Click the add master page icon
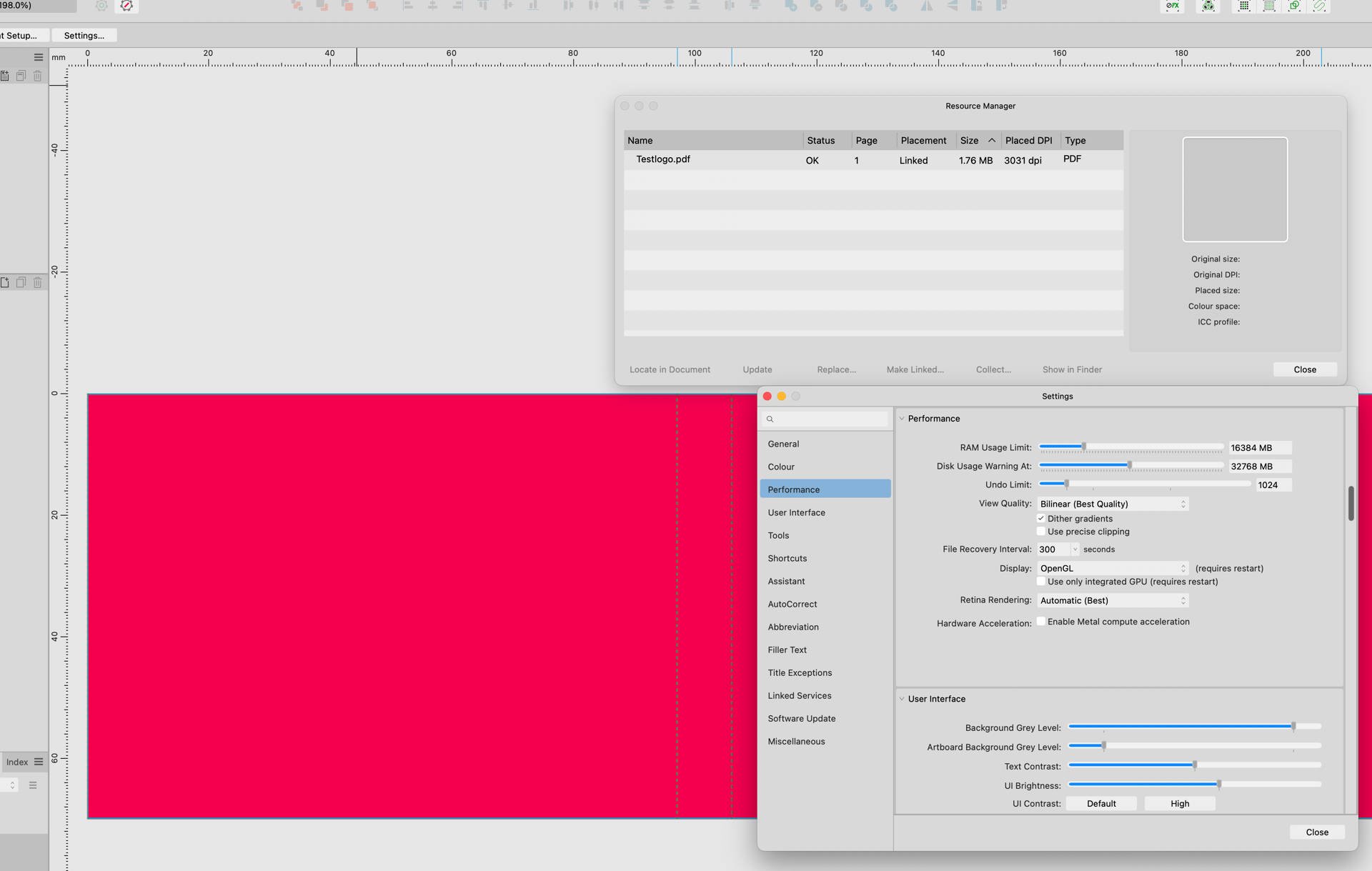Screen dimensions: 1372x871 (5, 76)
